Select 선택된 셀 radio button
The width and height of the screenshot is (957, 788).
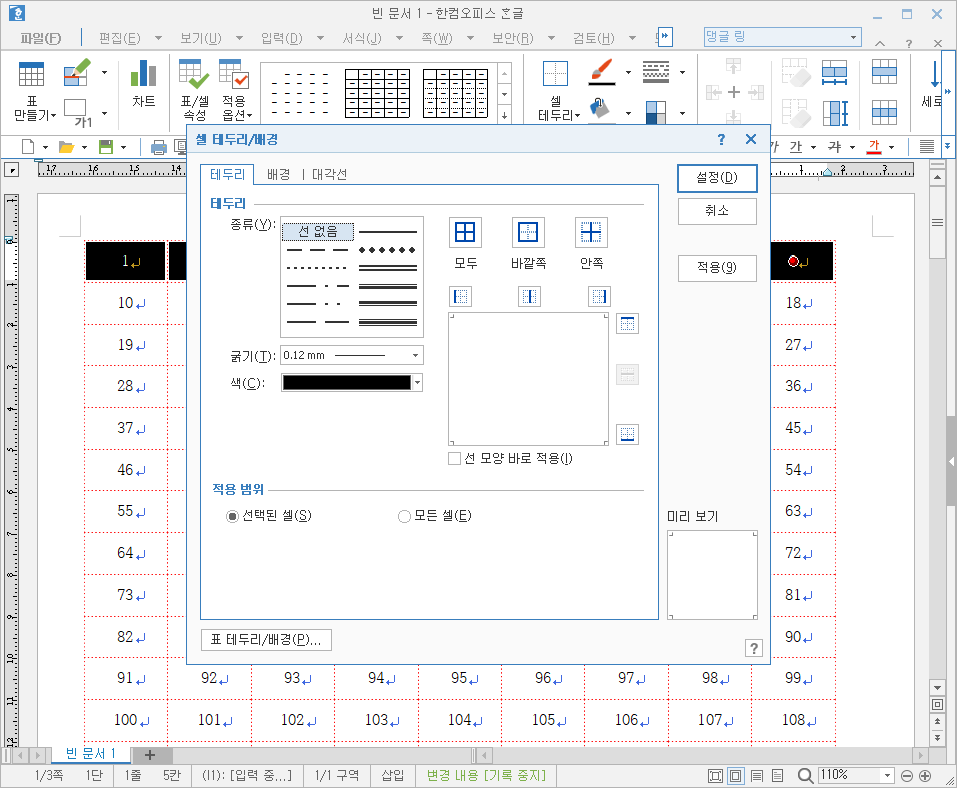(232, 516)
